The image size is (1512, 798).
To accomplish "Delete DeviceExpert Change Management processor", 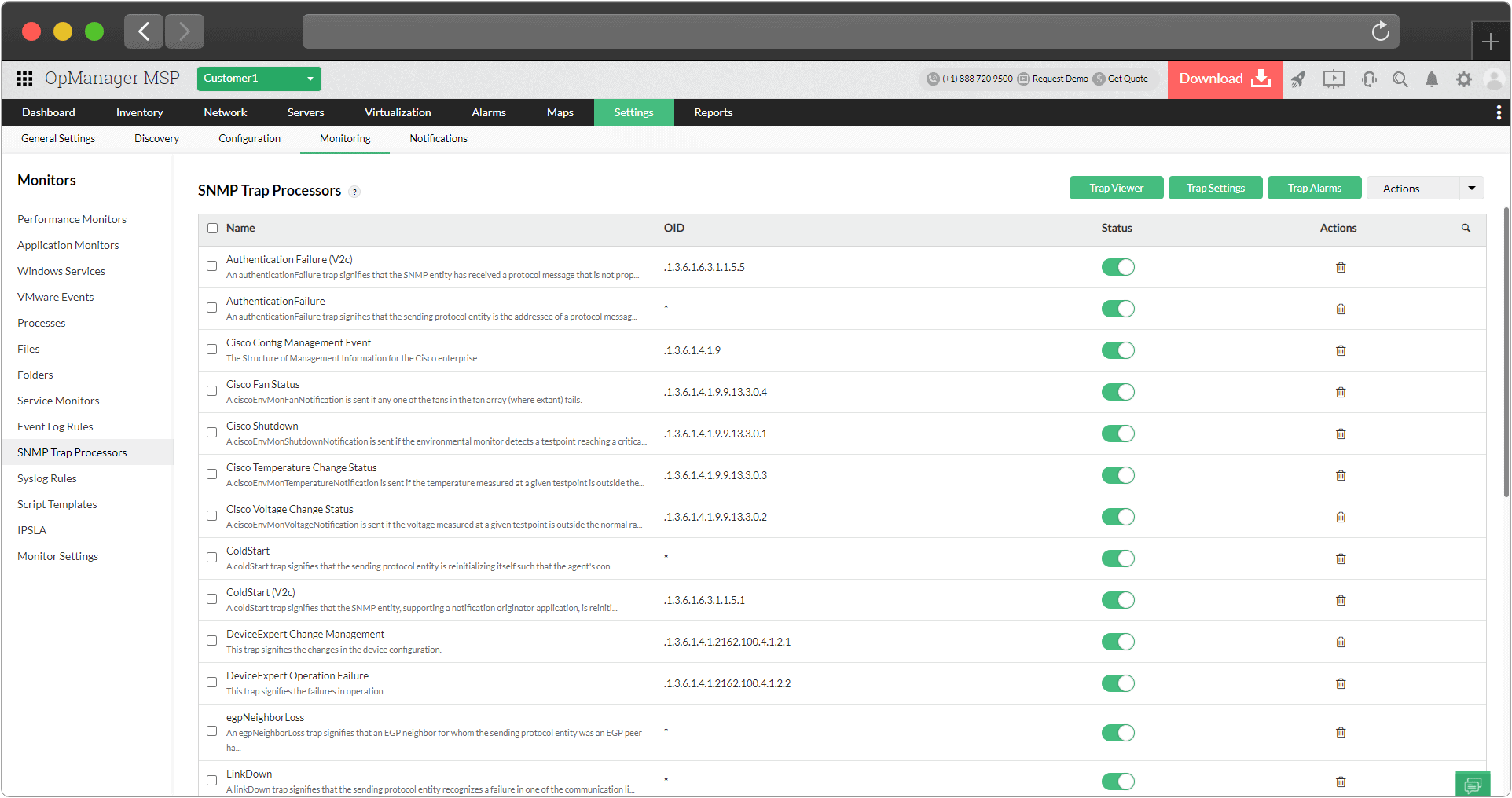I will tap(1341, 642).
